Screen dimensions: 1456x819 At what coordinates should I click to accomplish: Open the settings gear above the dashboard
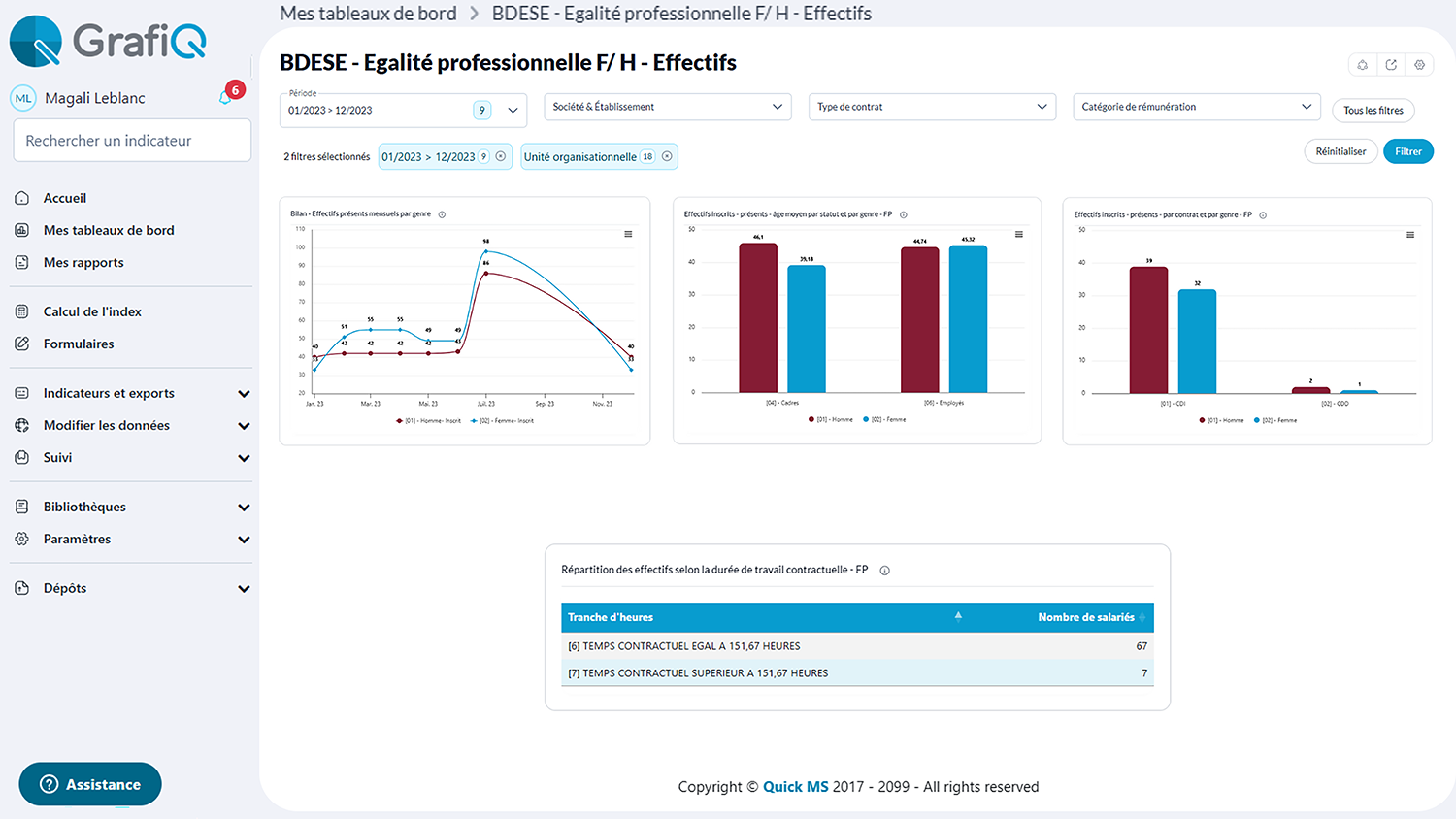pos(1419,64)
